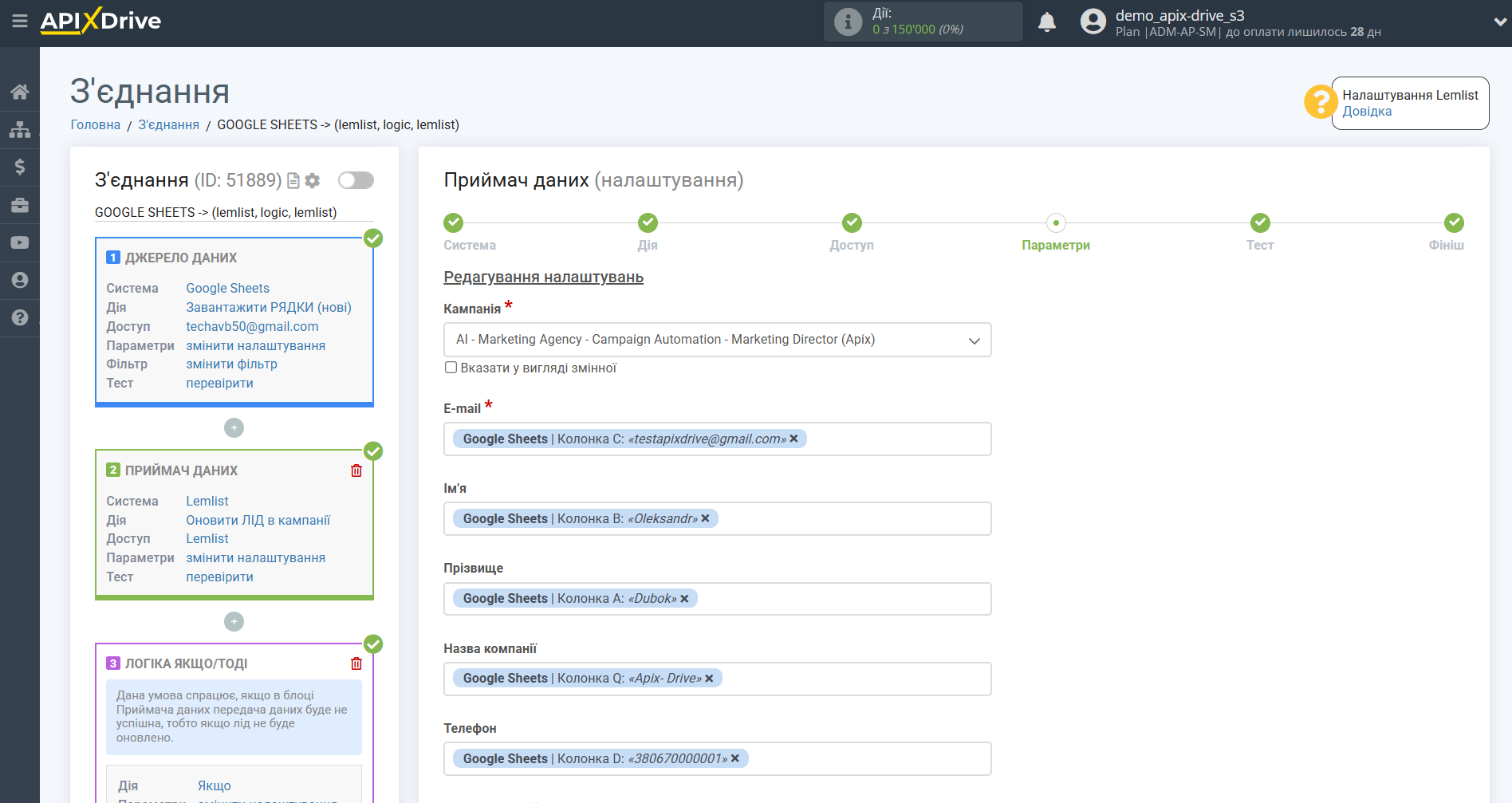Click the Google Sheets system link
This screenshot has width=1512, height=803.
coord(228,288)
